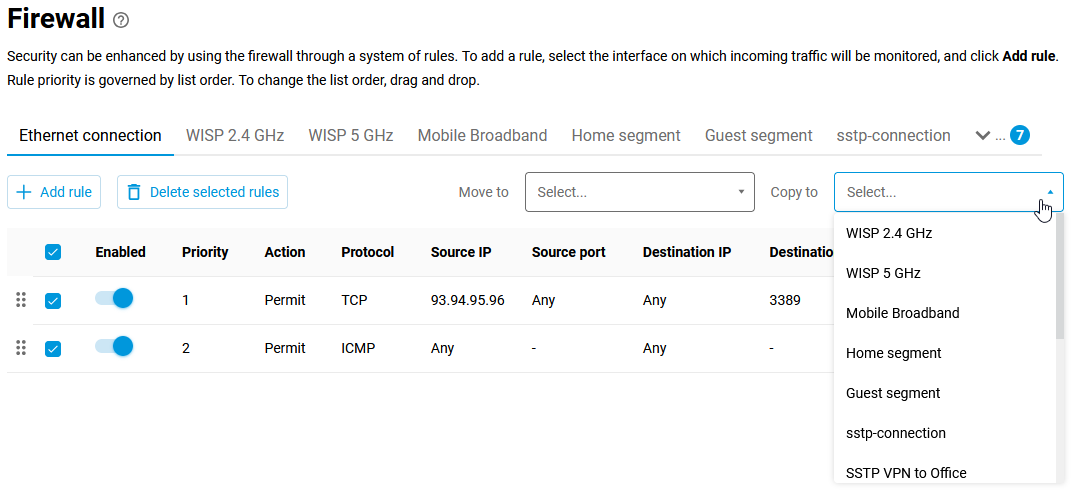Switch to the WISP 2.4 GHz tab
The height and width of the screenshot is (494, 1073).
pyautogui.click(x=235, y=135)
